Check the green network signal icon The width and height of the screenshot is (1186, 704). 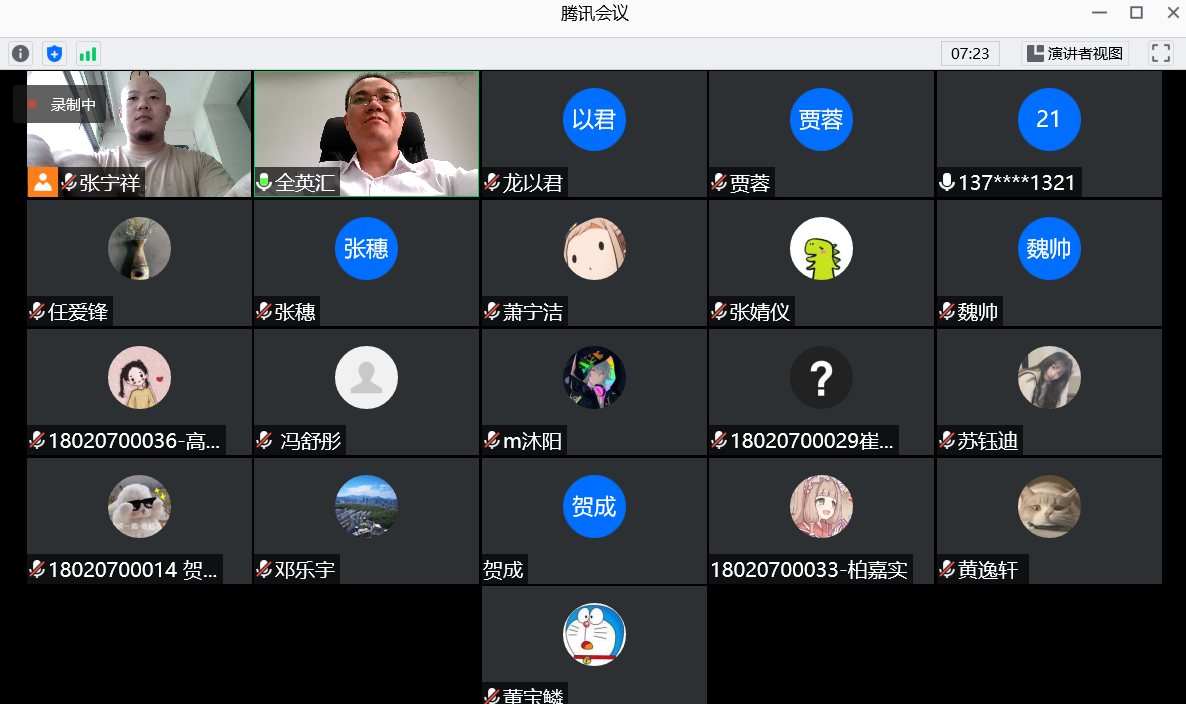[x=88, y=54]
